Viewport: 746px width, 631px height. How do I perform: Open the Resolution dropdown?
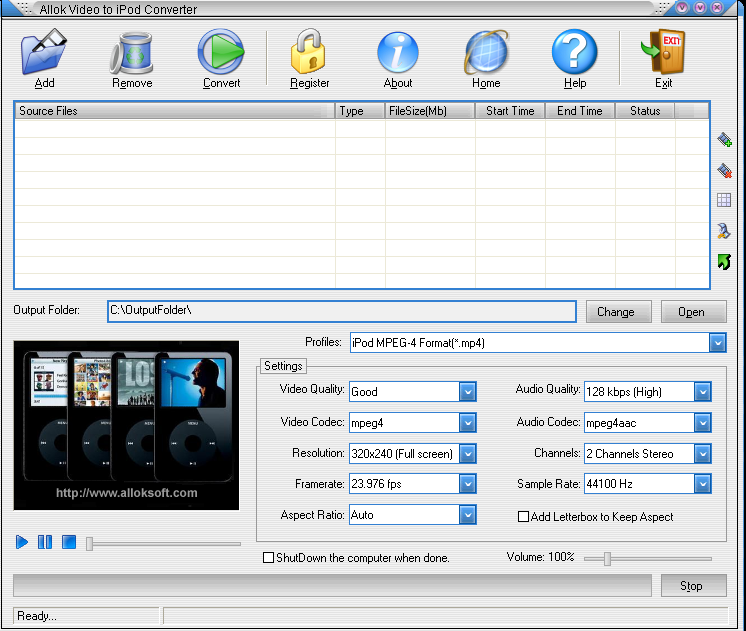click(x=468, y=454)
